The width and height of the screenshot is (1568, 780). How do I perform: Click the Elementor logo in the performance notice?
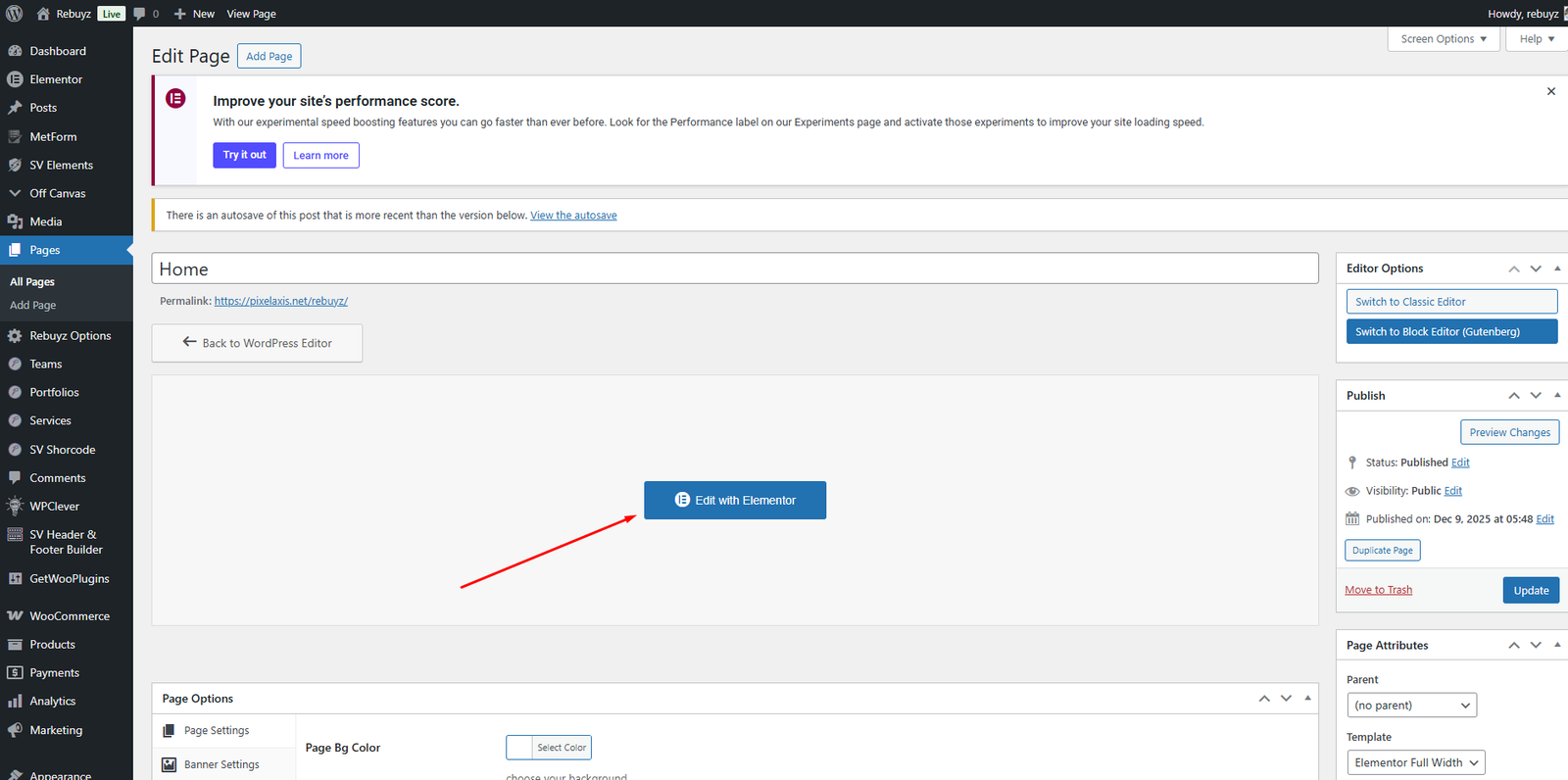(x=175, y=98)
